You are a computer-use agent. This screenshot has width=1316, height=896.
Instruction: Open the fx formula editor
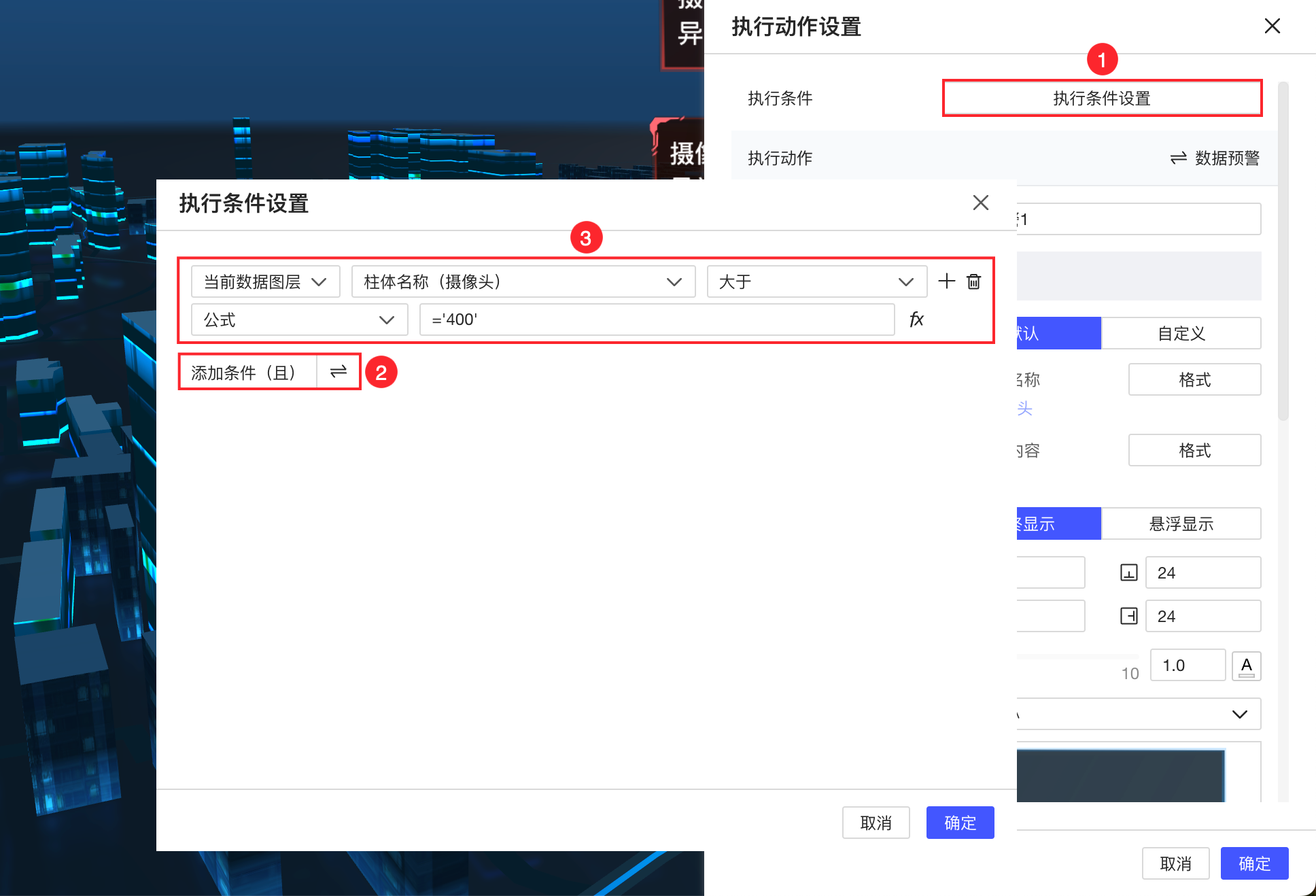(x=916, y=319)
